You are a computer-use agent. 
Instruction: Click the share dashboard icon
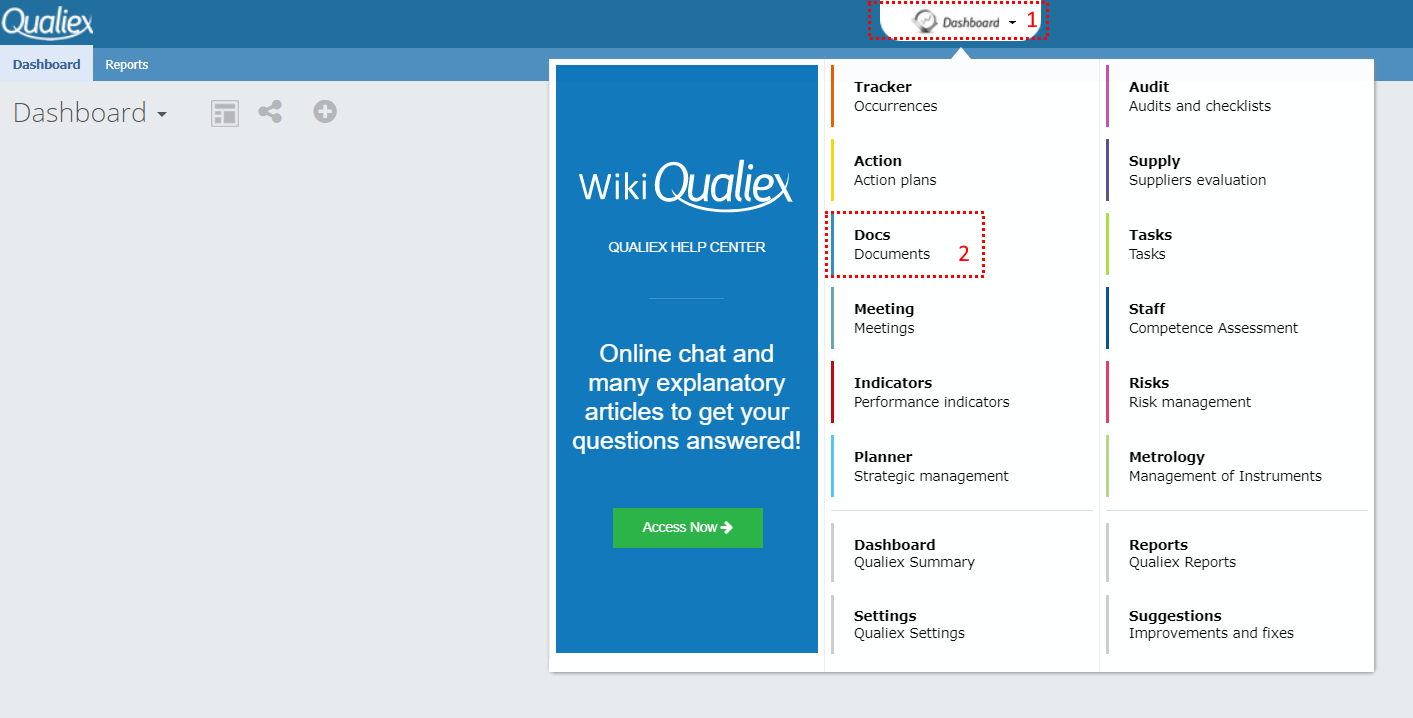(270, 112)
